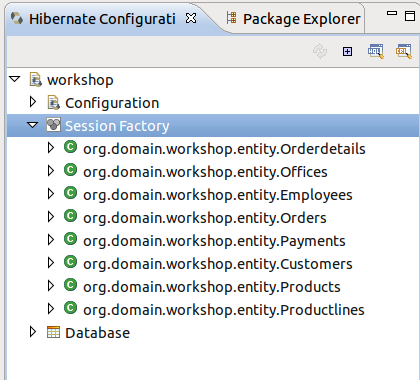Click the Orders class icon

click(70, 216)
